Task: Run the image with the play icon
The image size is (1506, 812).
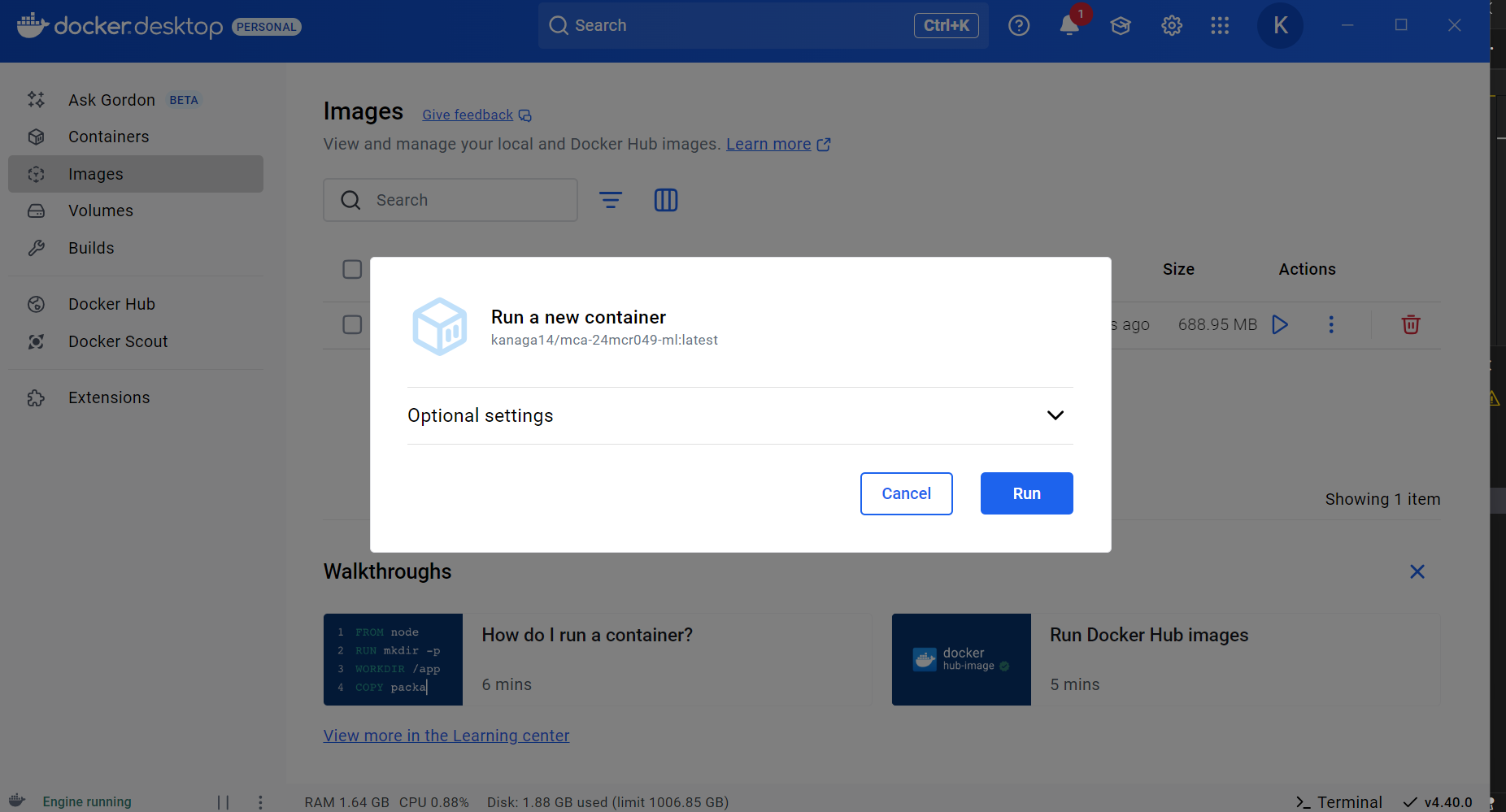Action: coord(1280,324)
